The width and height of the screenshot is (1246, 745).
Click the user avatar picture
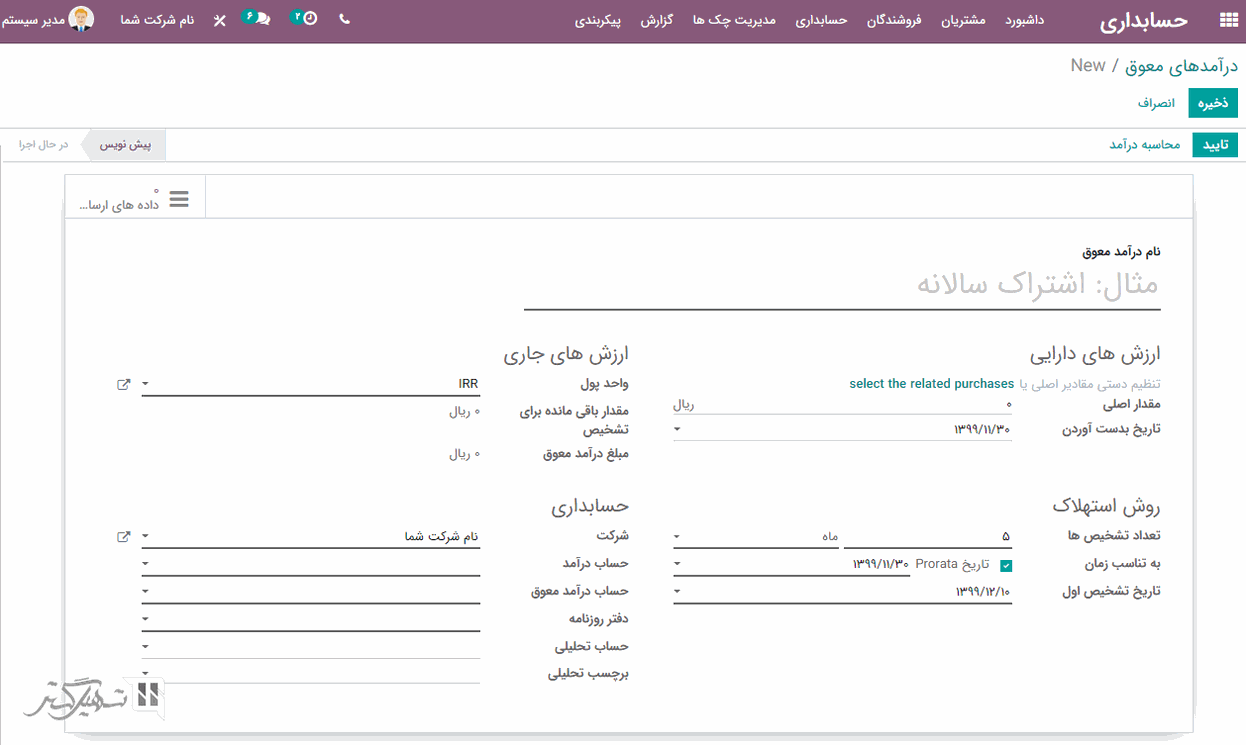[x=82, y=19]
